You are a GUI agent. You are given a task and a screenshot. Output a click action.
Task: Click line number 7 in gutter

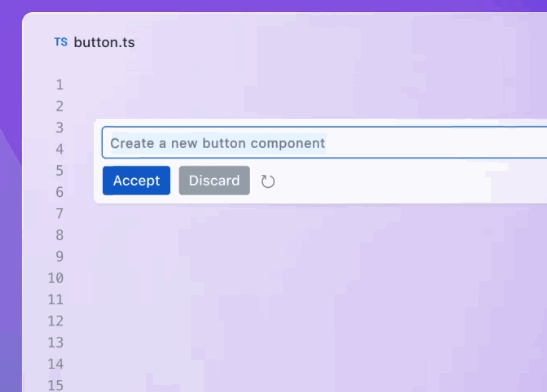click(x=60, y=213)
